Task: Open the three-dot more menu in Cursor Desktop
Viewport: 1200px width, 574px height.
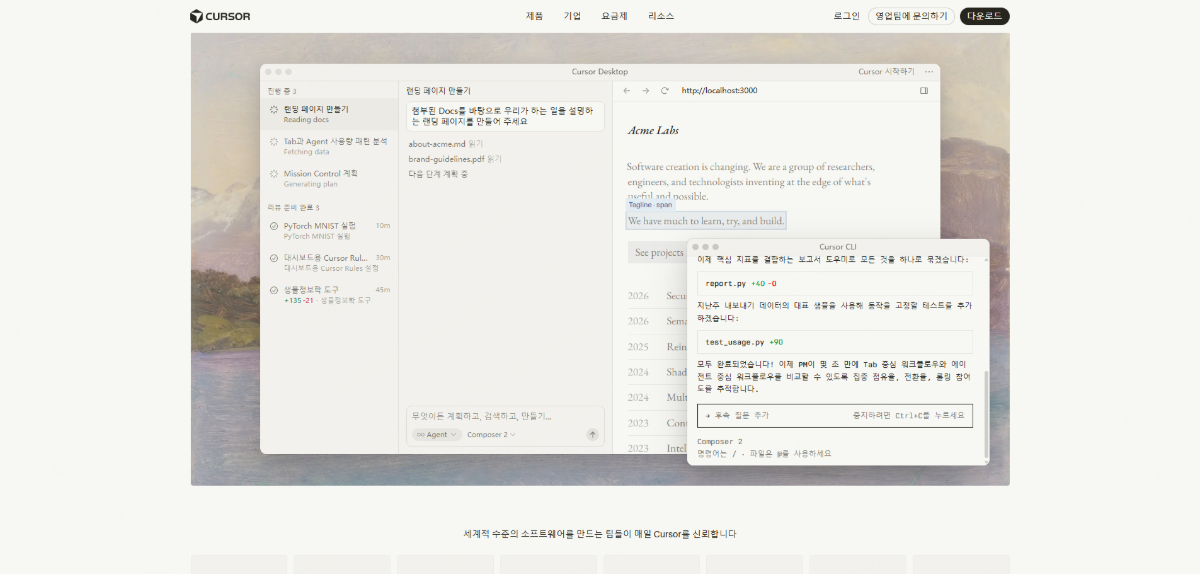Action: [929, 72]
